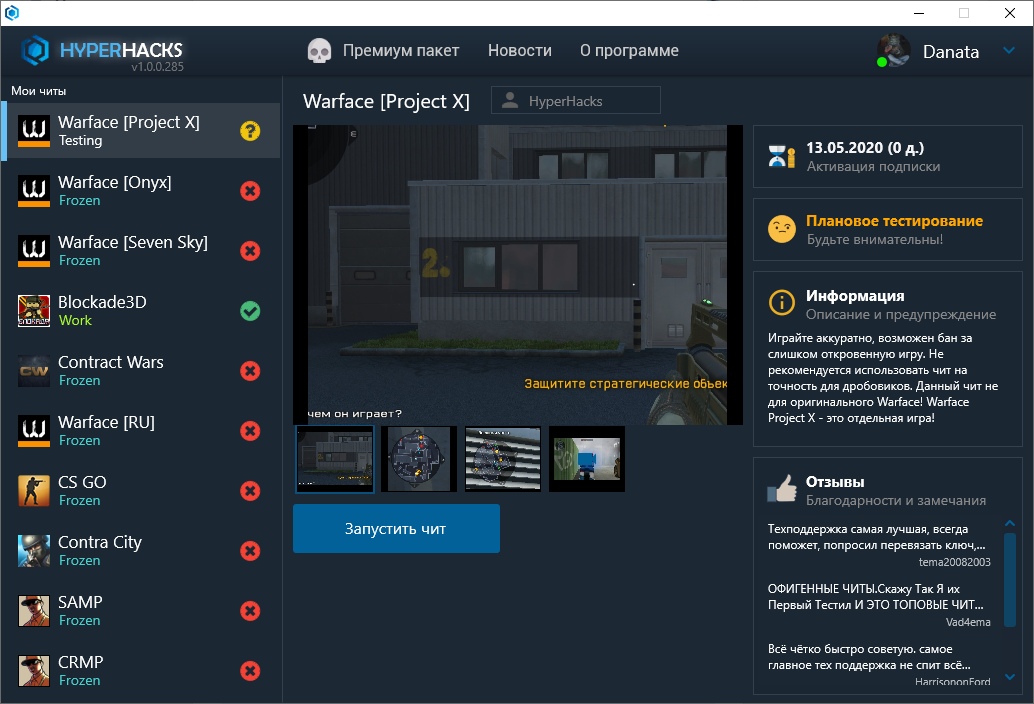Viewport: 1034px width, 704px height.
Task: Click the reviews scrollbar thumb
Action: coord(1010,579)
